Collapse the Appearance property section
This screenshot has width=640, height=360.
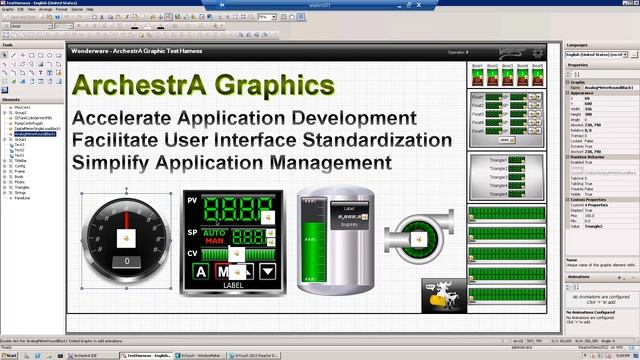point(568,93)
